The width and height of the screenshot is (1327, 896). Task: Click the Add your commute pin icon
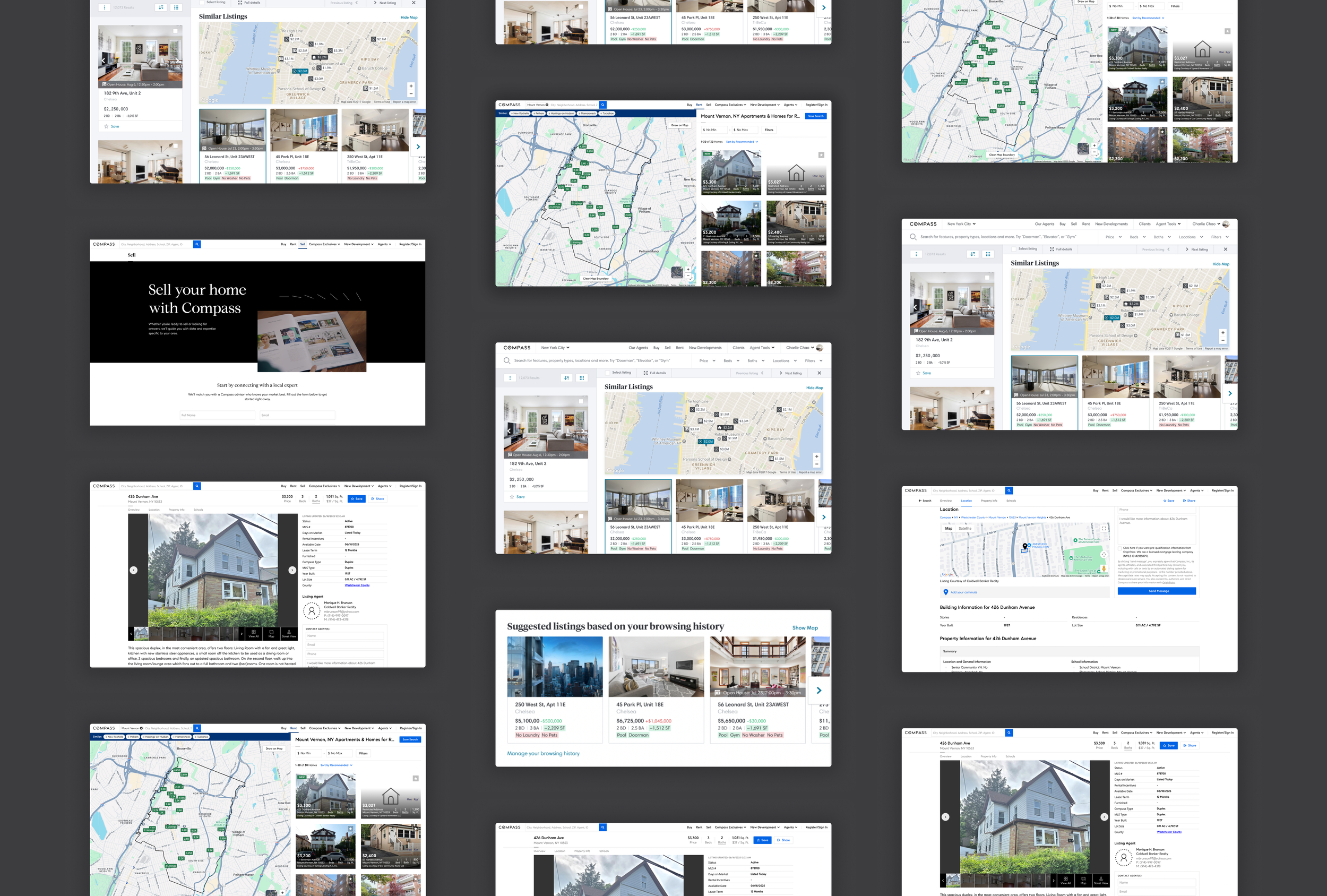point(946,592)
